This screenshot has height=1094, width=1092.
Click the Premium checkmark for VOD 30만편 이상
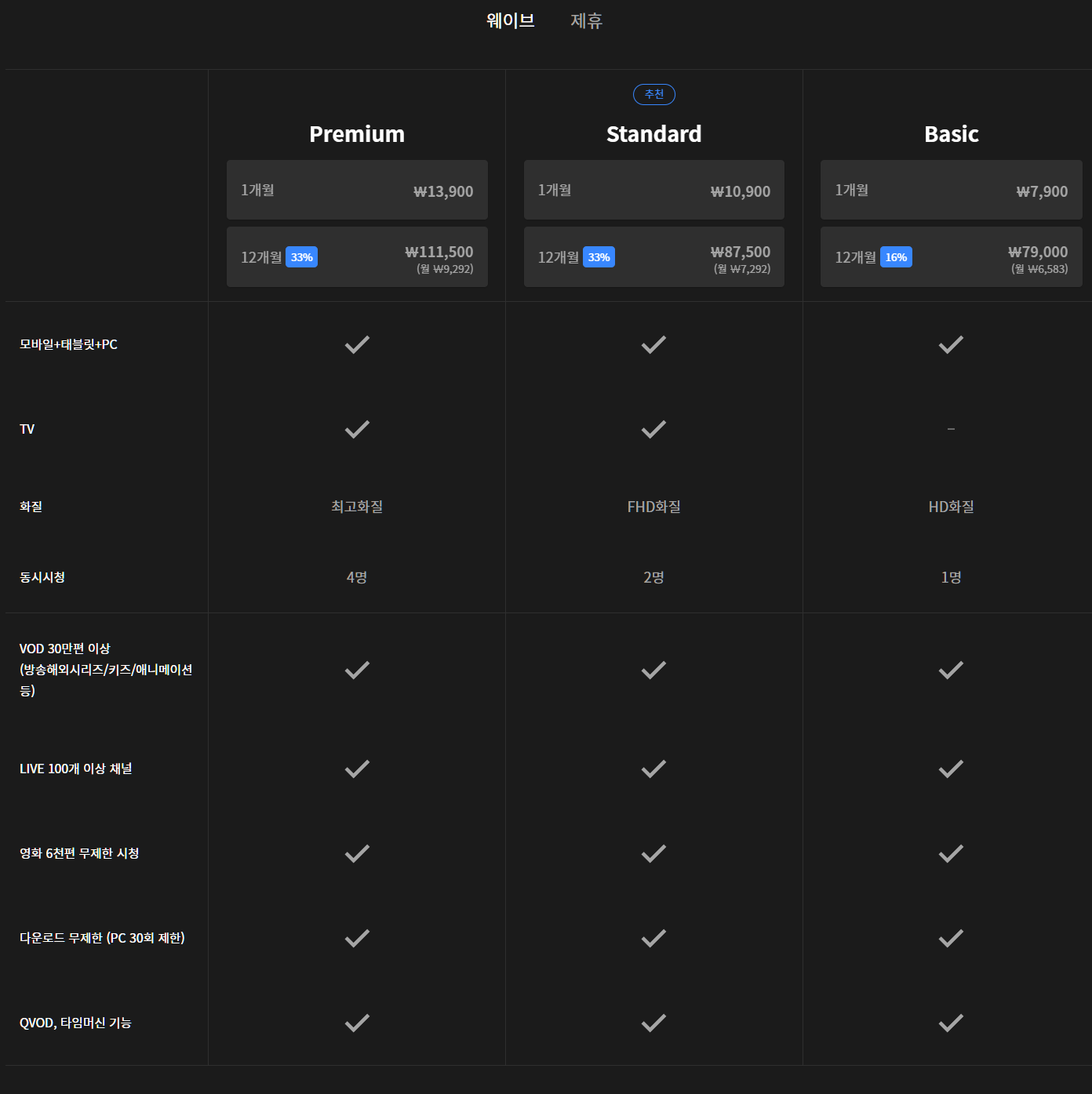tap(357, 670)
